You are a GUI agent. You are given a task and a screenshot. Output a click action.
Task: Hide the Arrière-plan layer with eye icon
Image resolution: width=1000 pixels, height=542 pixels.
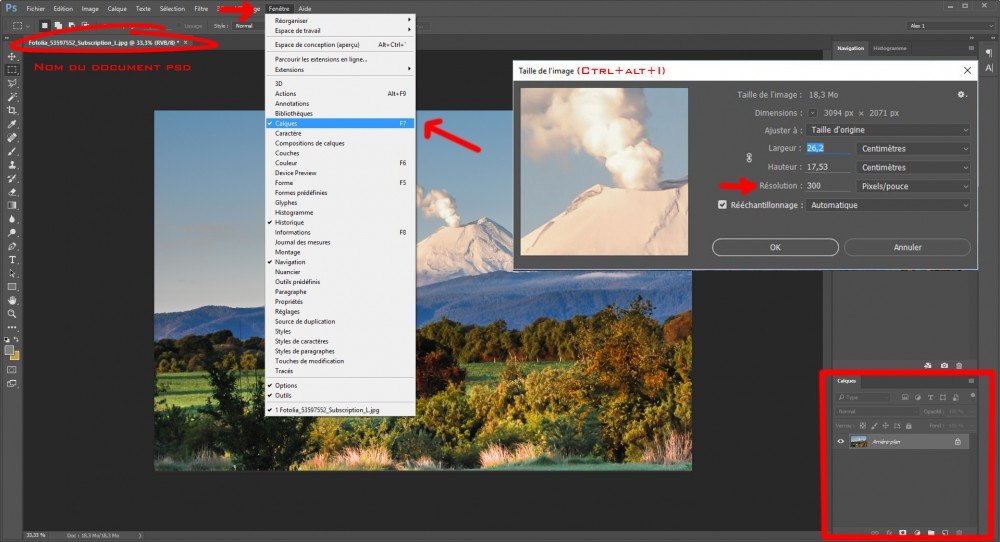(840, 441)
